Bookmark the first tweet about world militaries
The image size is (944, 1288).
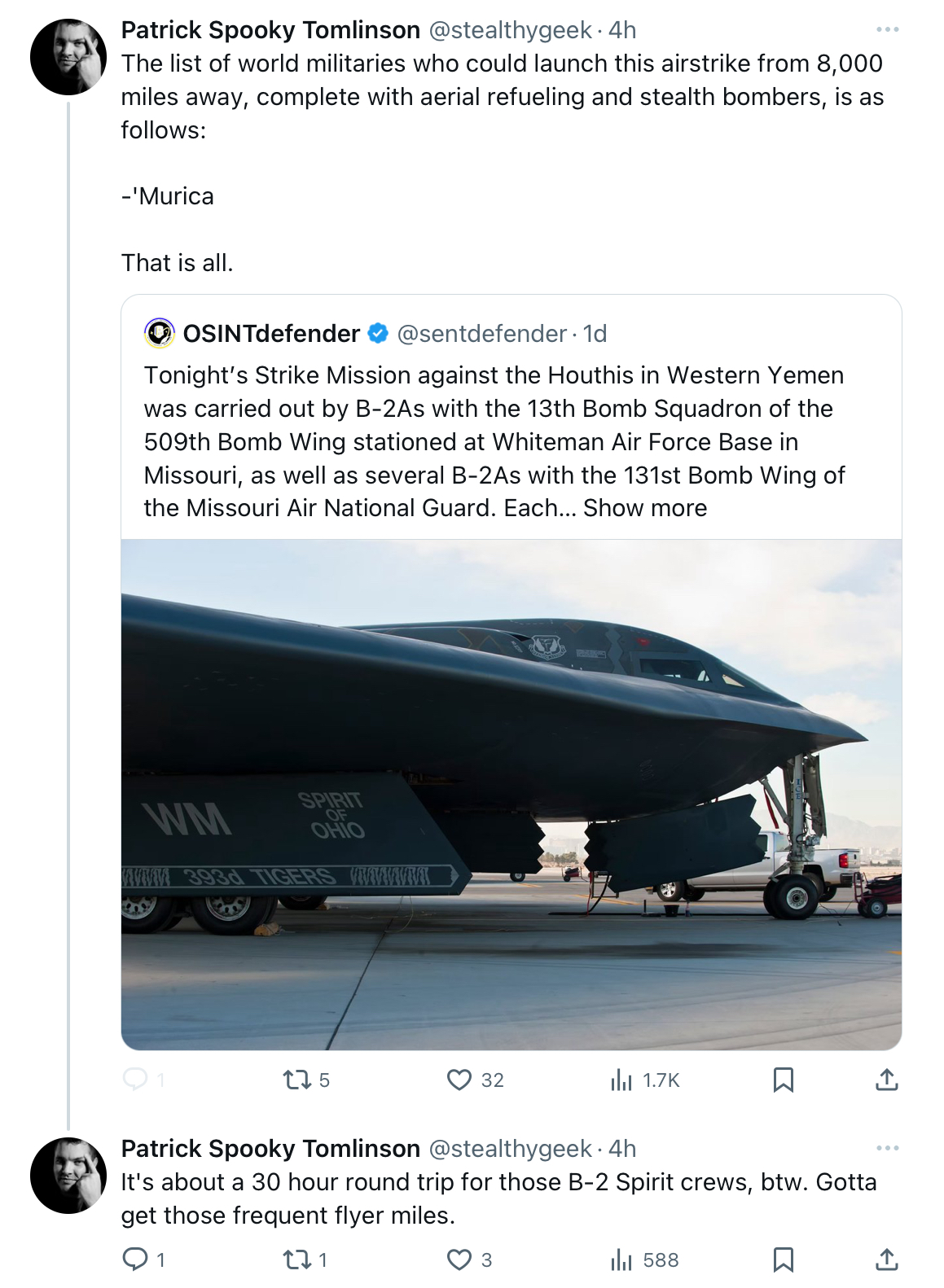[784, 1080]
